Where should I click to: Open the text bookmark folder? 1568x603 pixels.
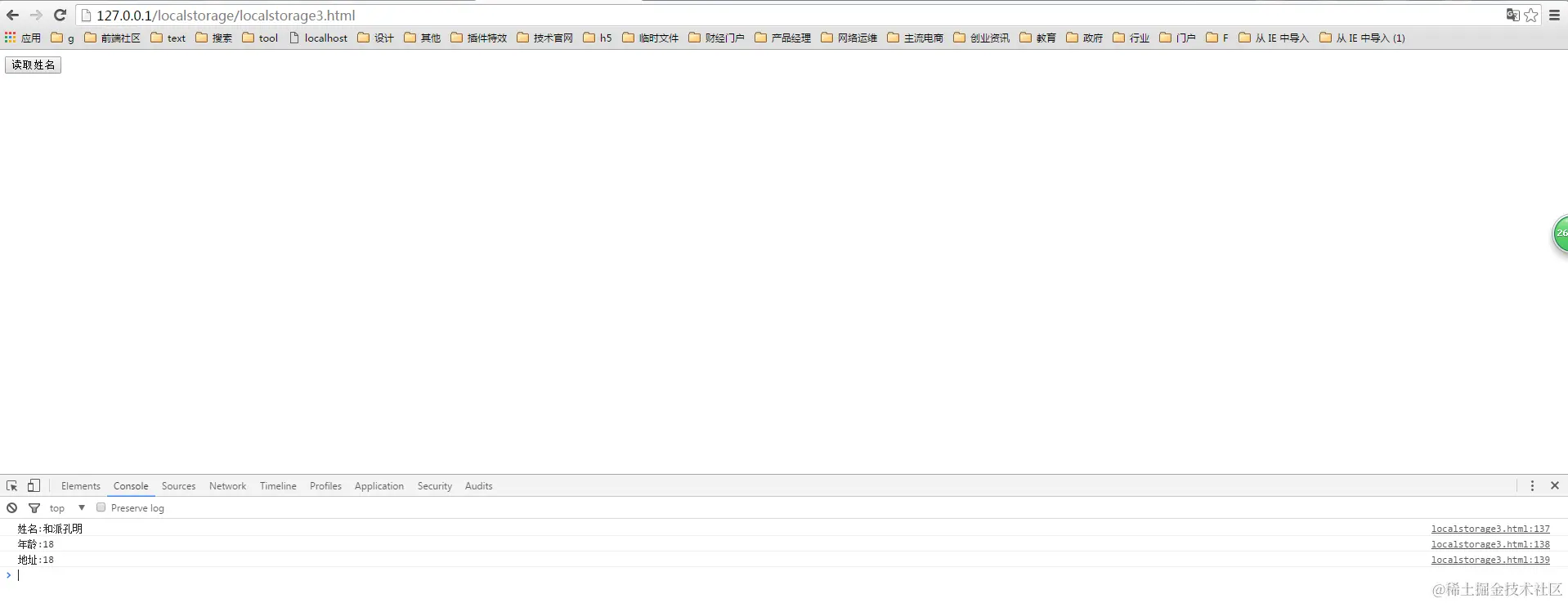coord(168,38)
